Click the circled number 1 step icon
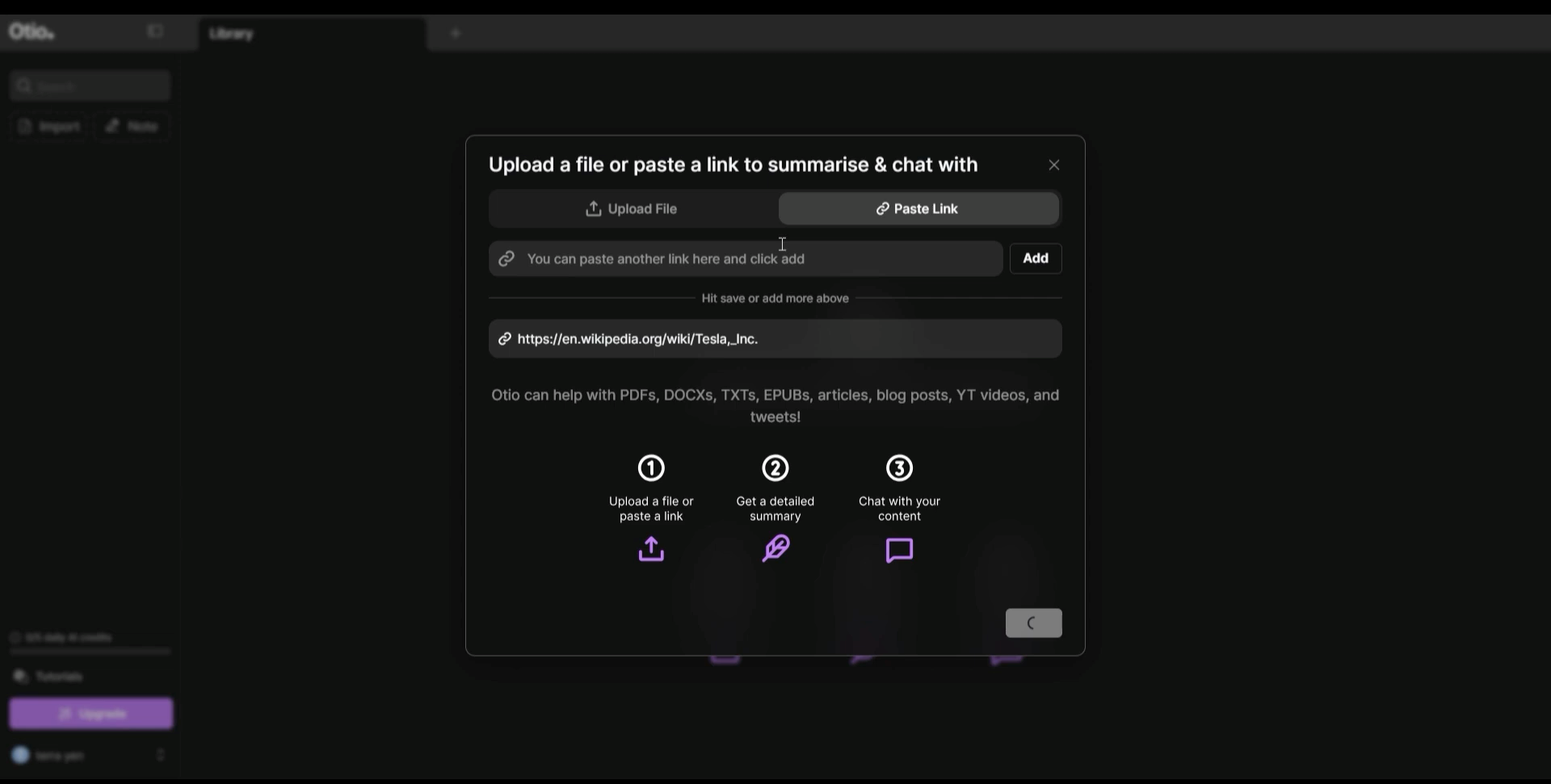The width and height of the screenshot is (1551, 784). click(651, 468)
